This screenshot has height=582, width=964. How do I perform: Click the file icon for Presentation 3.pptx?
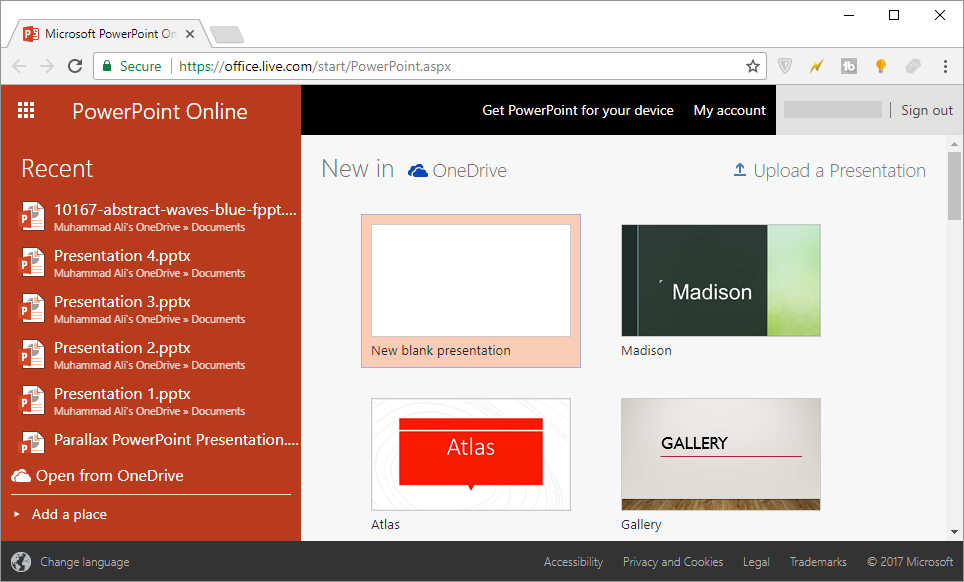(x=33, y=309)
